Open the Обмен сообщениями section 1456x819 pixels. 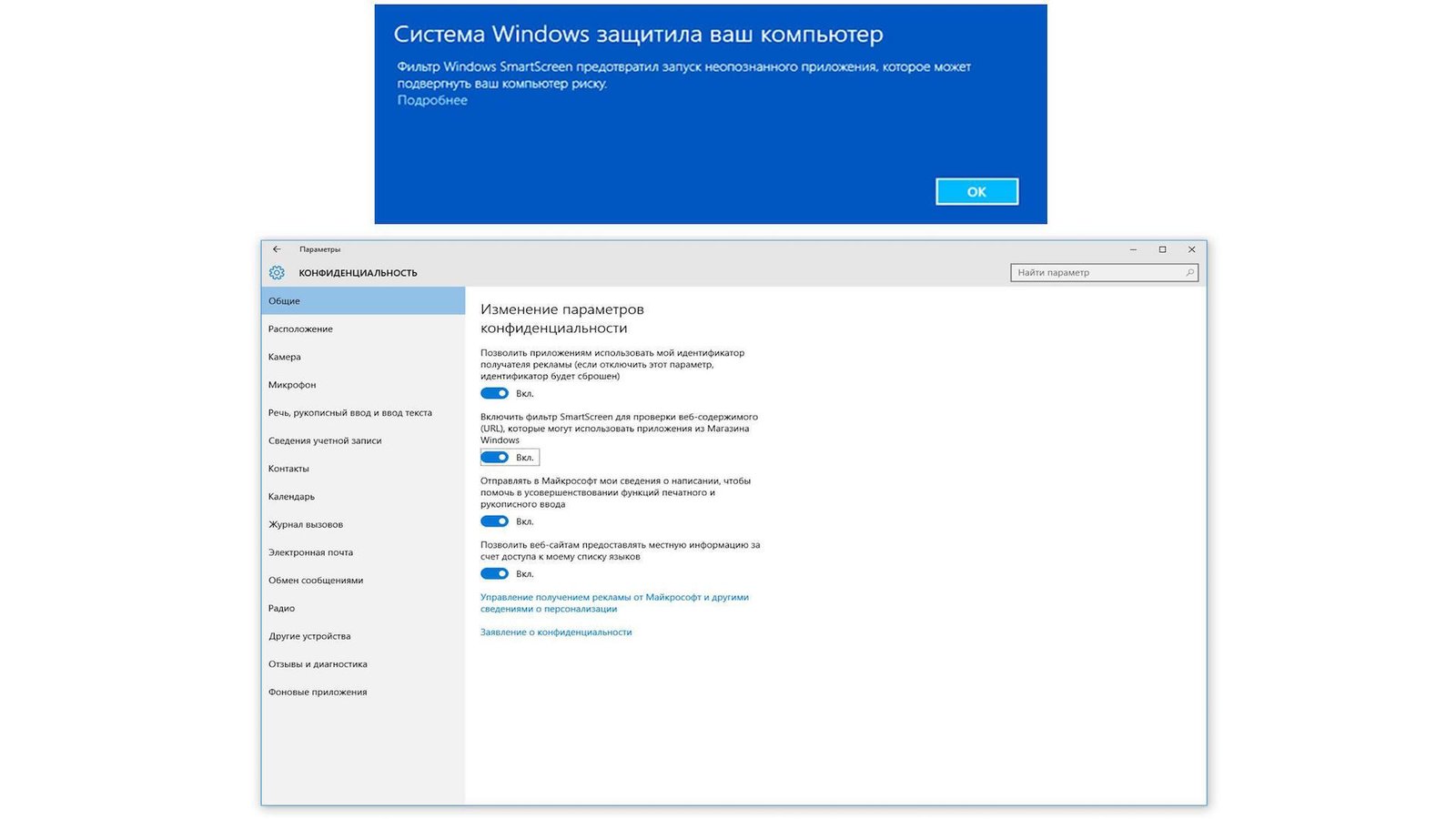click(363, 581)
